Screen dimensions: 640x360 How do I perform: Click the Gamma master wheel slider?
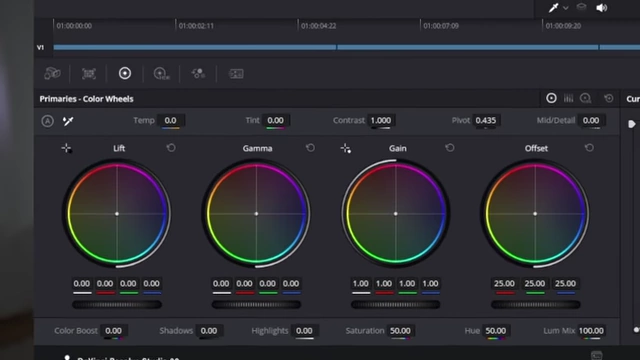(x=256, y=304)
